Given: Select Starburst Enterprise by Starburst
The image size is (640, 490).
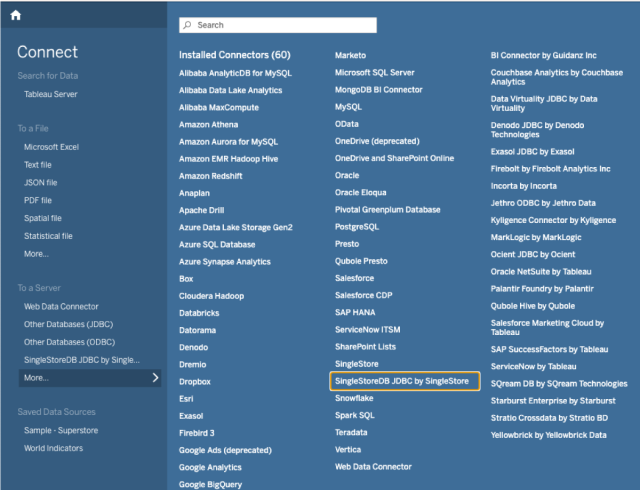Looking at the screenshot, I should 553,401.
